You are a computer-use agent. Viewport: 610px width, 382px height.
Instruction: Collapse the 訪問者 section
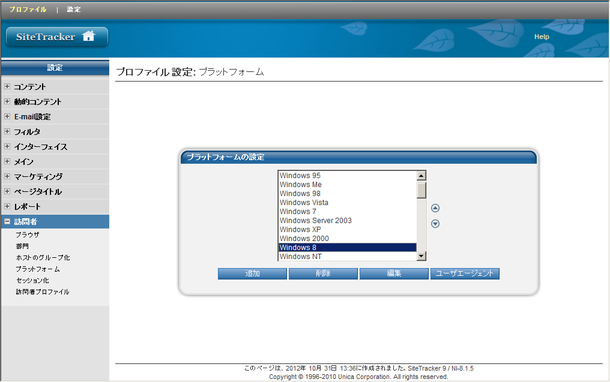point(7,221)
